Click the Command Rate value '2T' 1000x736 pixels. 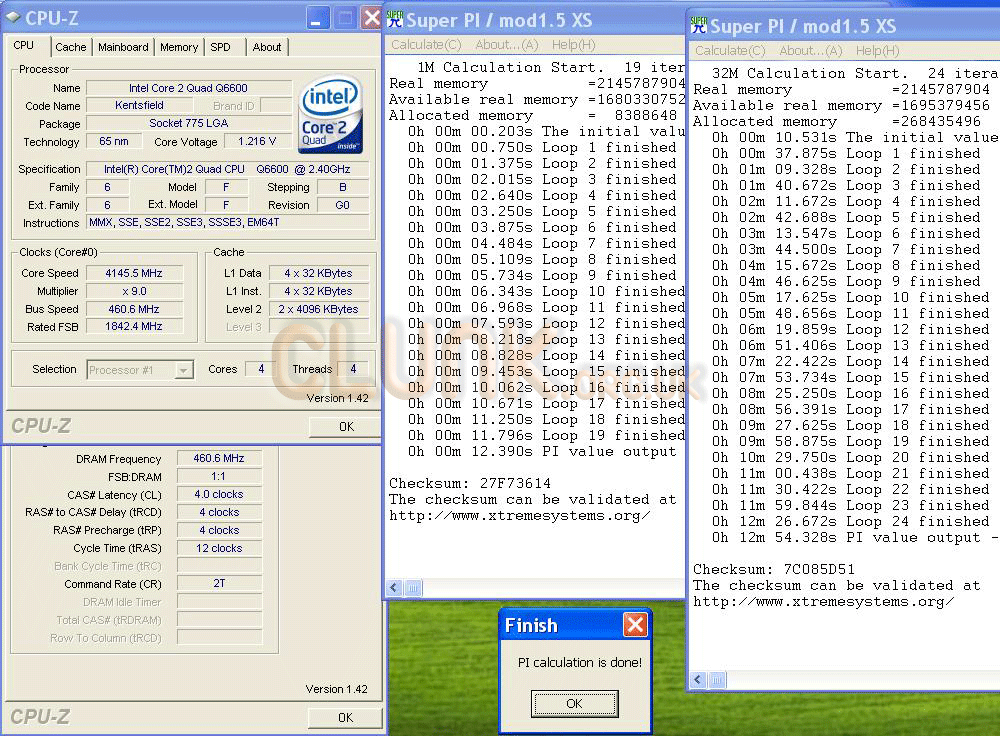click(x=219, y=583)
